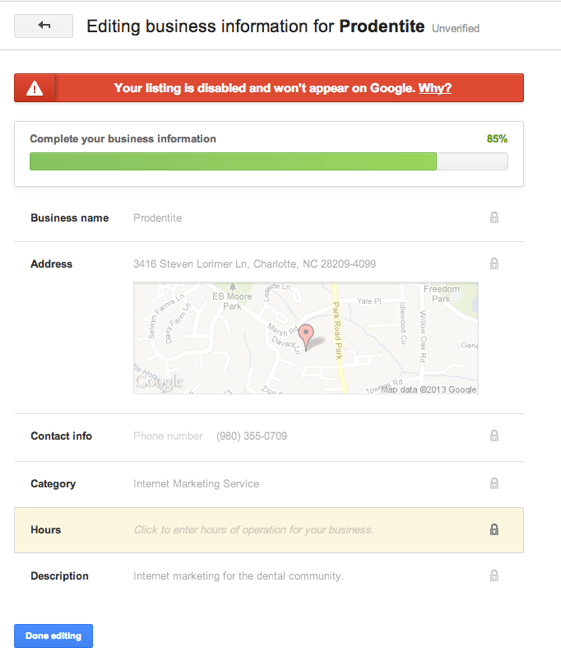Edit the Prodentite business name field
Screen dimensions: 561x648
(x=157, y=218)
